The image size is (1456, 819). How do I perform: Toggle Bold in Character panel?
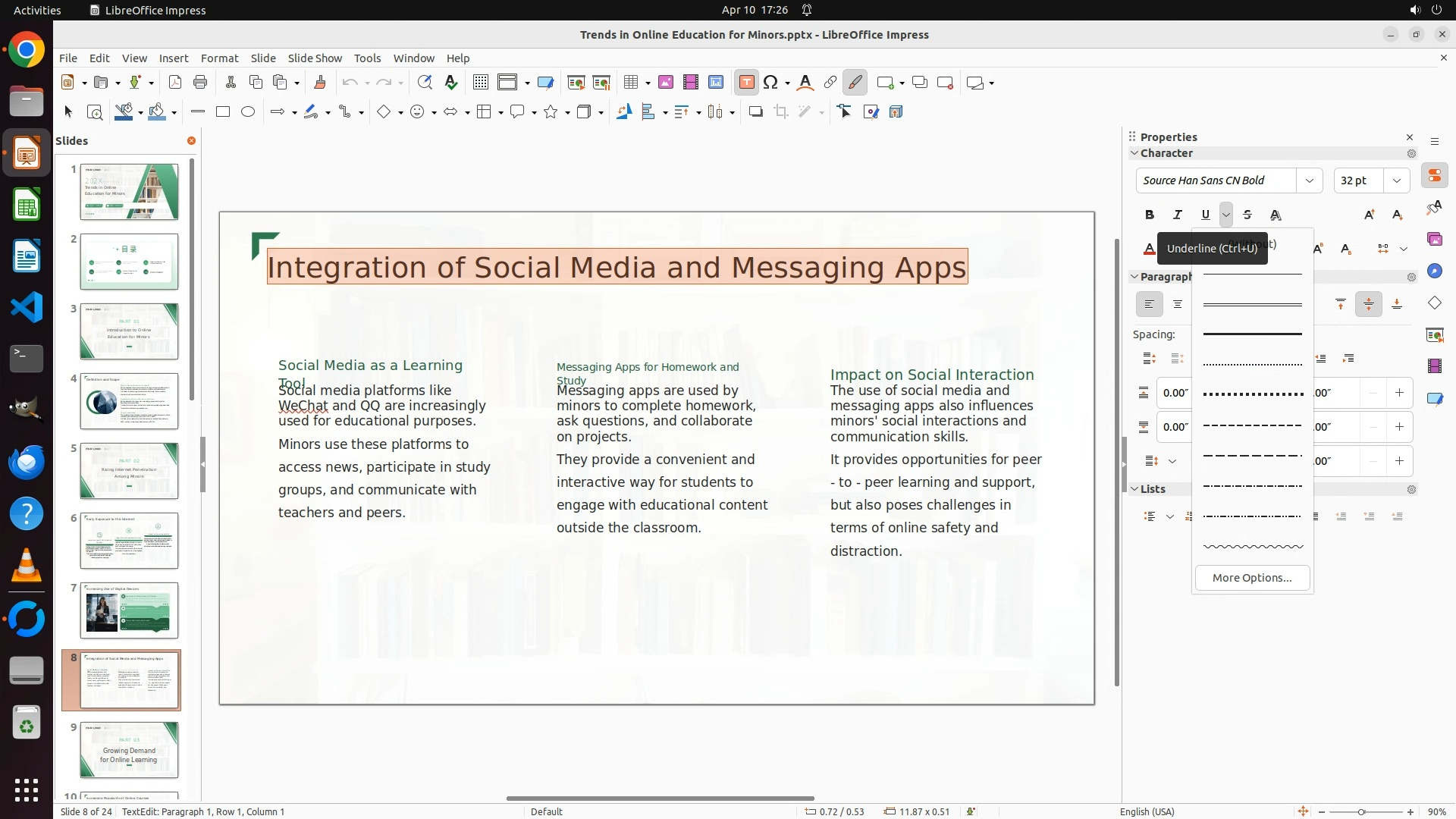pos(1149,215)
